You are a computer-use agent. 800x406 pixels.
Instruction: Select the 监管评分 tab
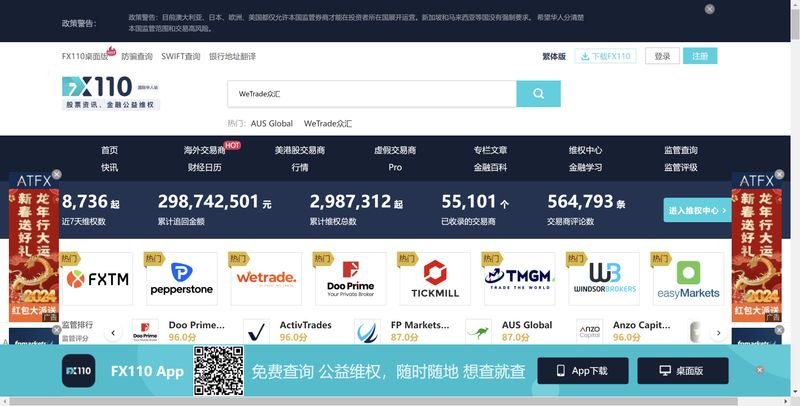click(x=75, y=338)
